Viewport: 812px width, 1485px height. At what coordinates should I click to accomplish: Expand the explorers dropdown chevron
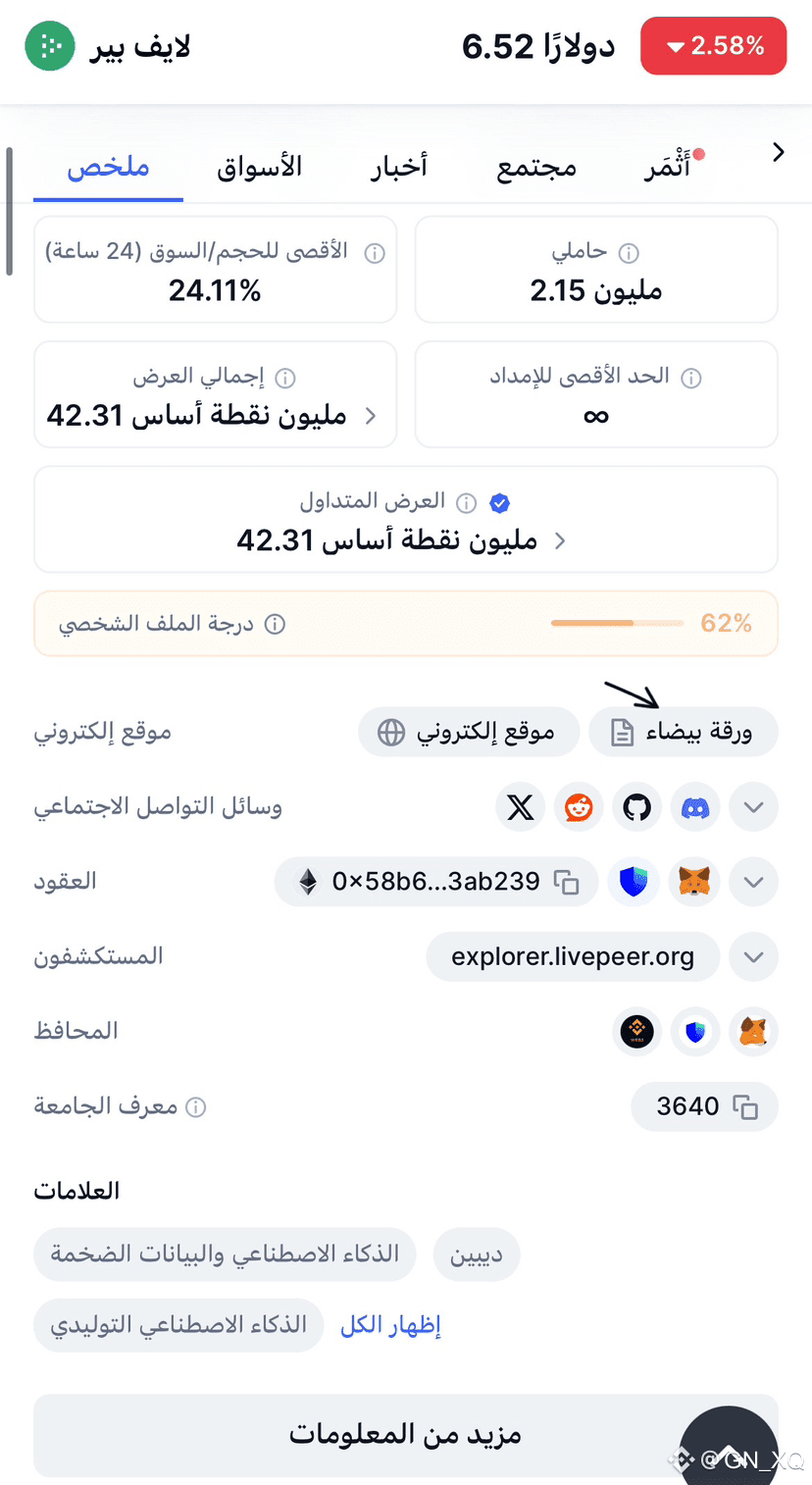(x=754, y=956)
